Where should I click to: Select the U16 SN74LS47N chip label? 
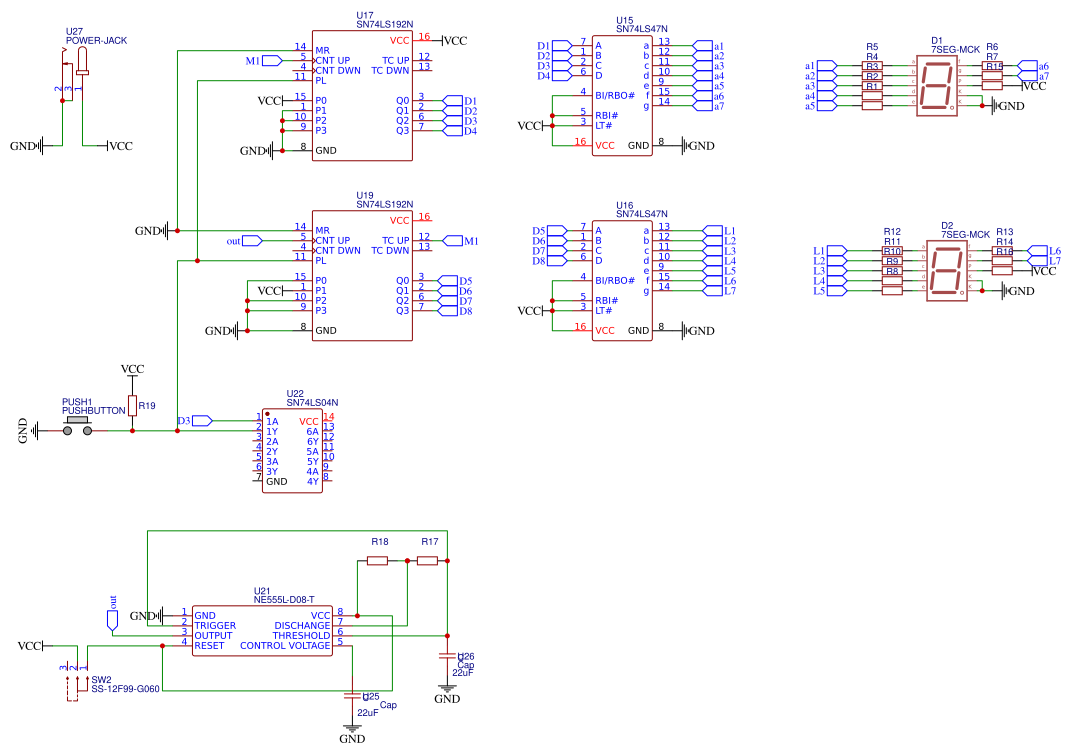tap(641, 210)
